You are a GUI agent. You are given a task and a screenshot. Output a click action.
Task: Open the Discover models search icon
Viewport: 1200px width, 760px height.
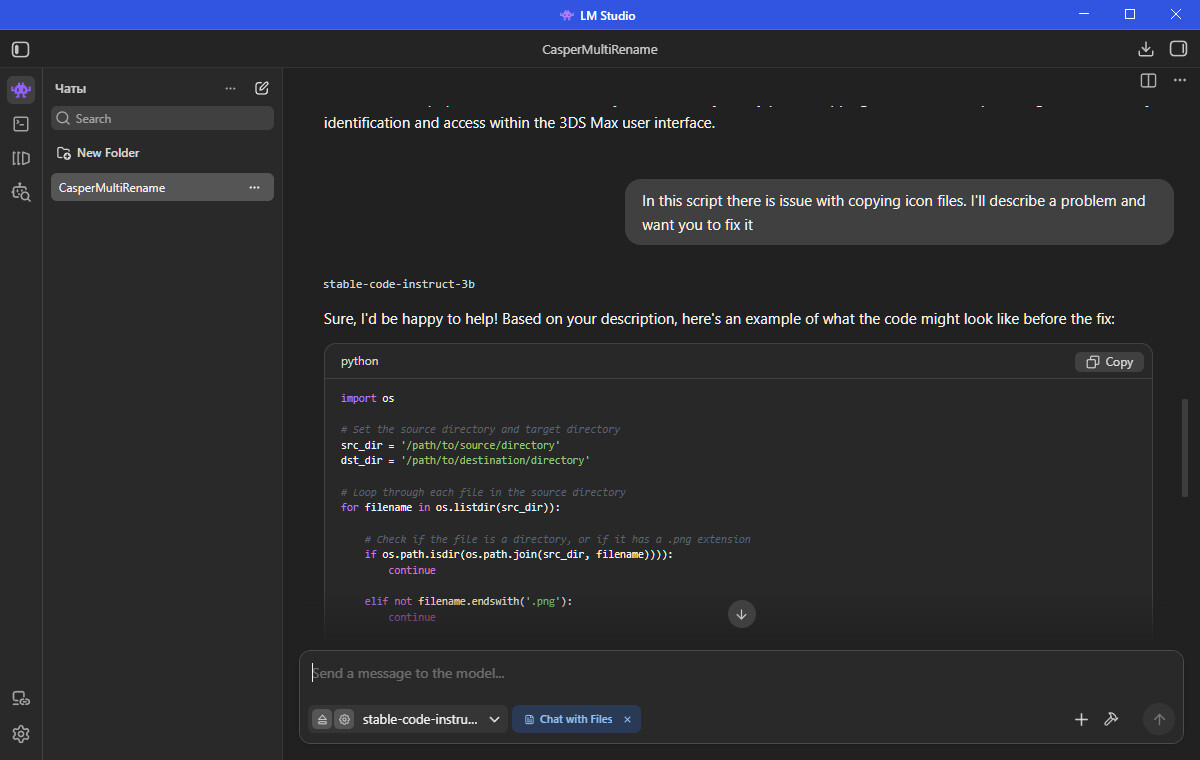pos(21,192)
